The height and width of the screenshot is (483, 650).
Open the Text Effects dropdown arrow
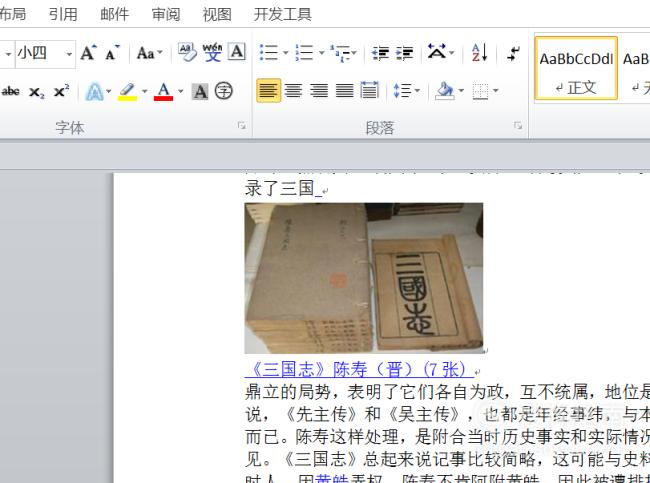click(109, 91)
